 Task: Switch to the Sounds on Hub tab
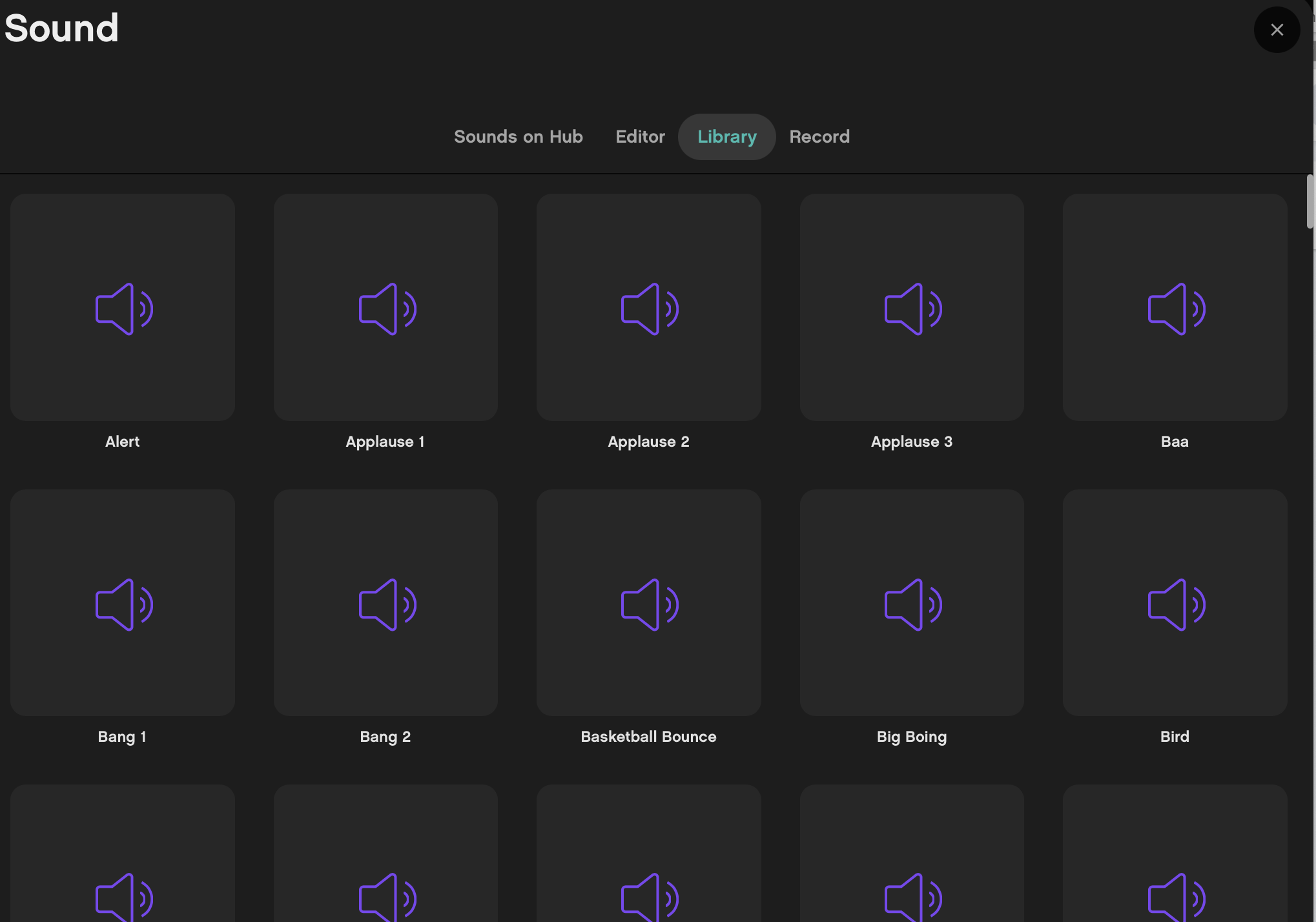518,137
